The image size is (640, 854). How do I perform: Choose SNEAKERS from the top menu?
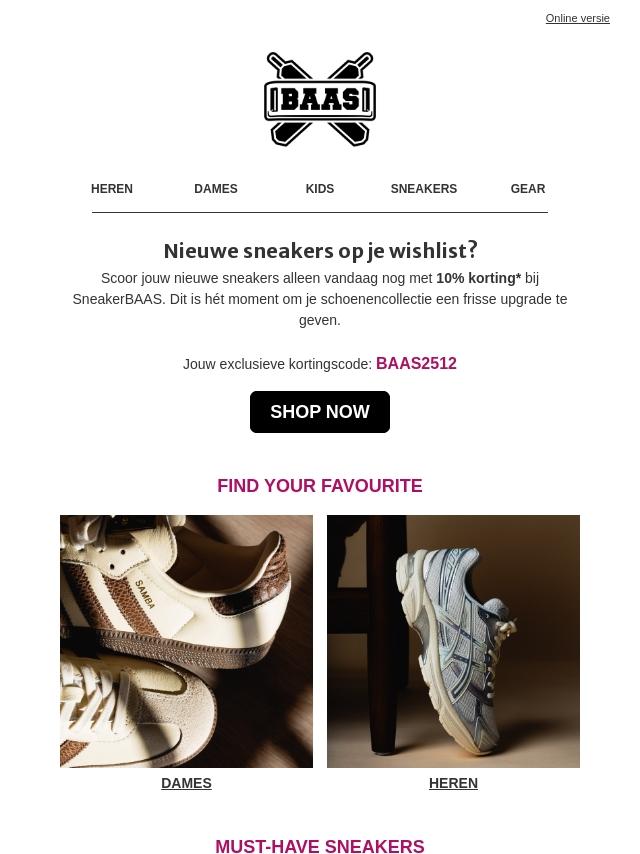coord(424,188)
